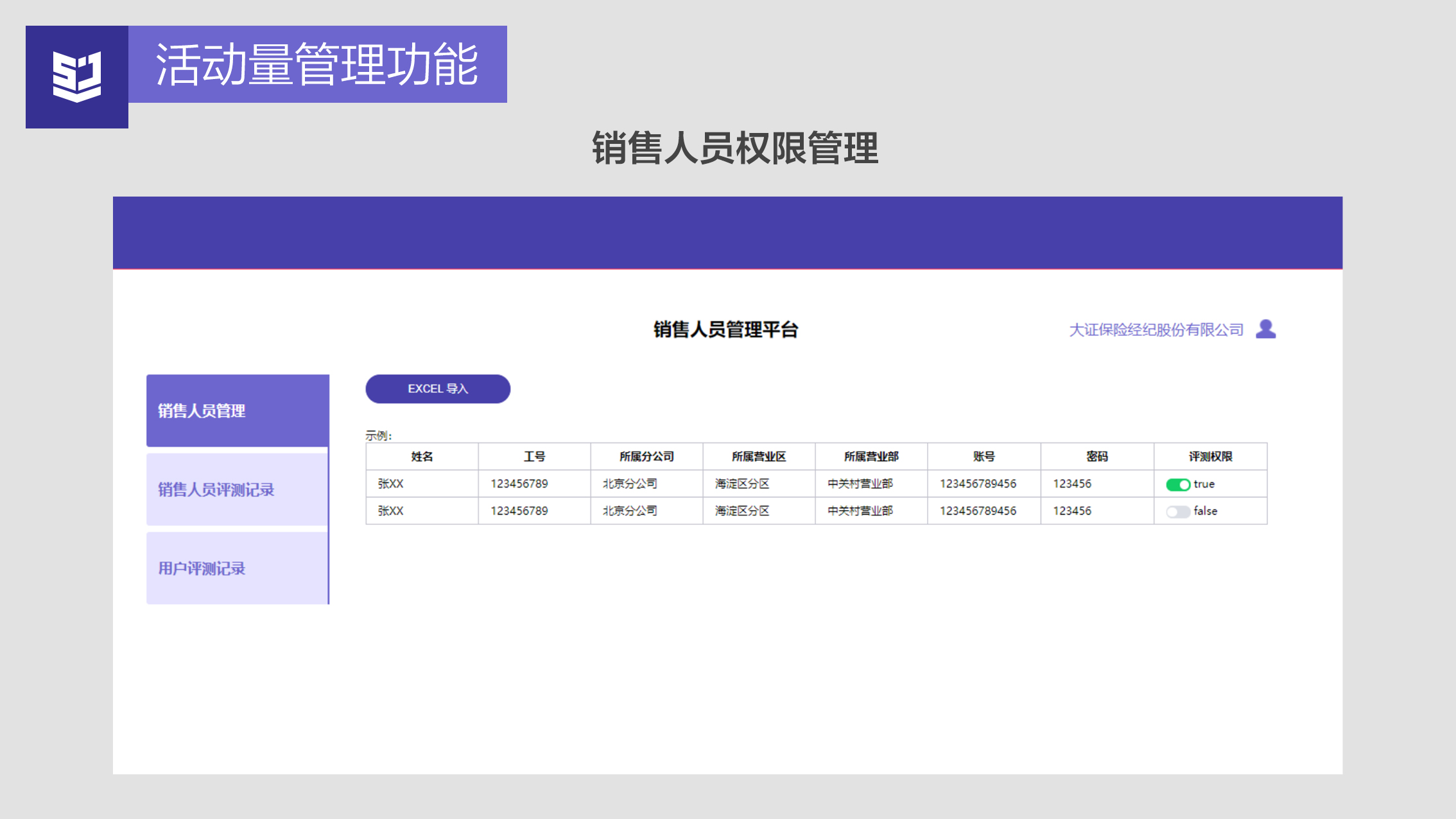
Task: Click the 工号 column header
Action: 534,457
